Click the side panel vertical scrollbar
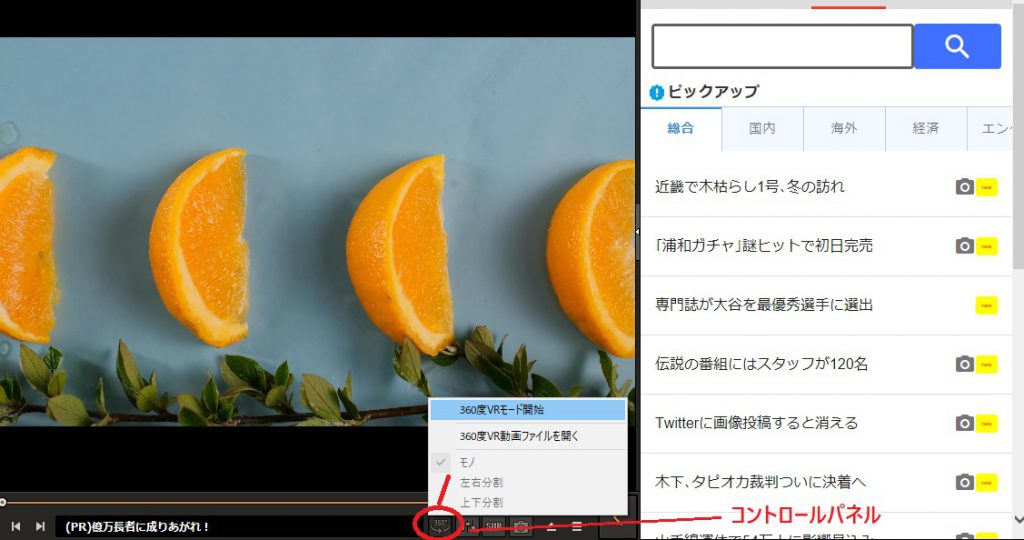This screenshot has width=1024, height=540. pyautogui.click(x=1018, y=137)
